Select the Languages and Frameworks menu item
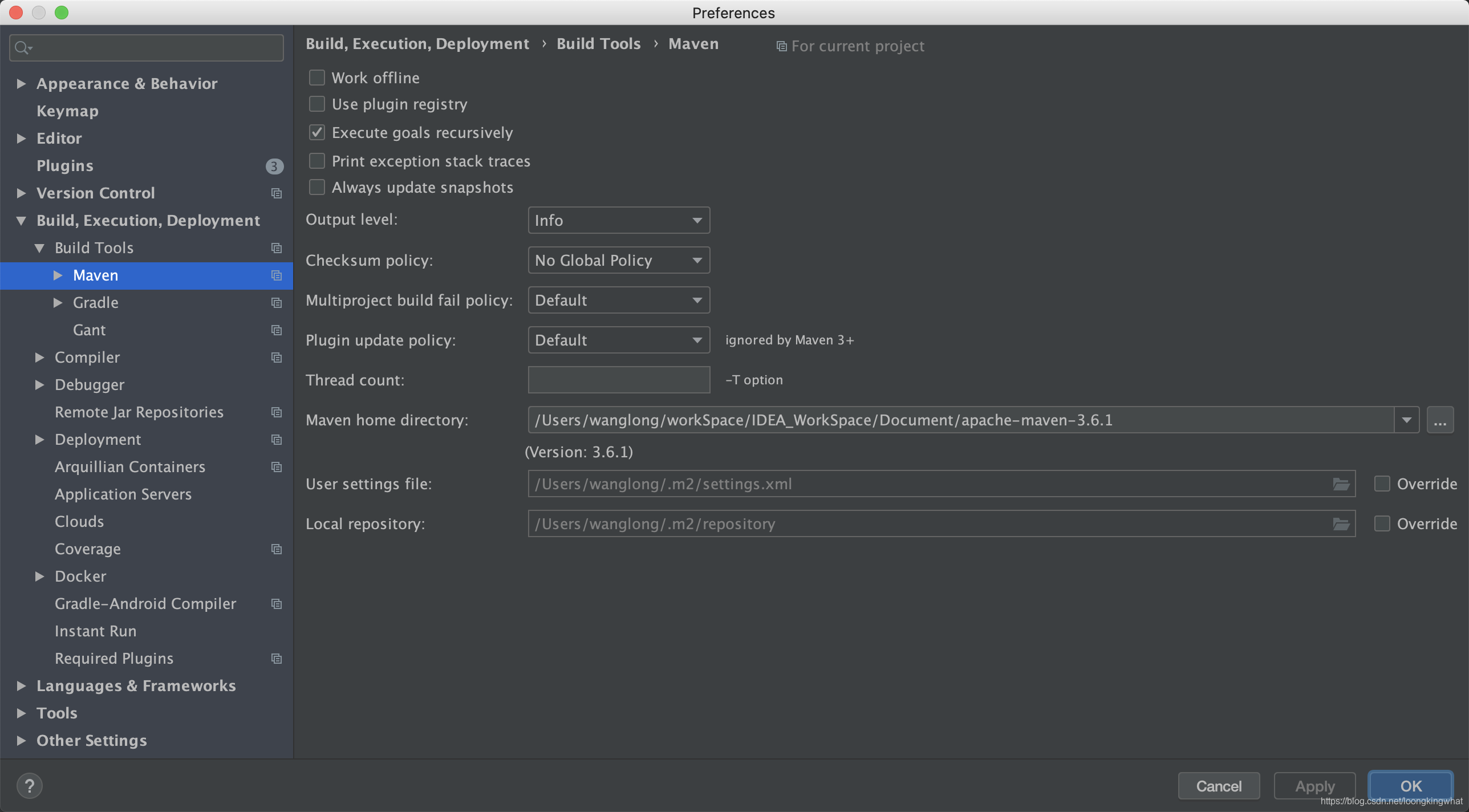 (136, 685)
